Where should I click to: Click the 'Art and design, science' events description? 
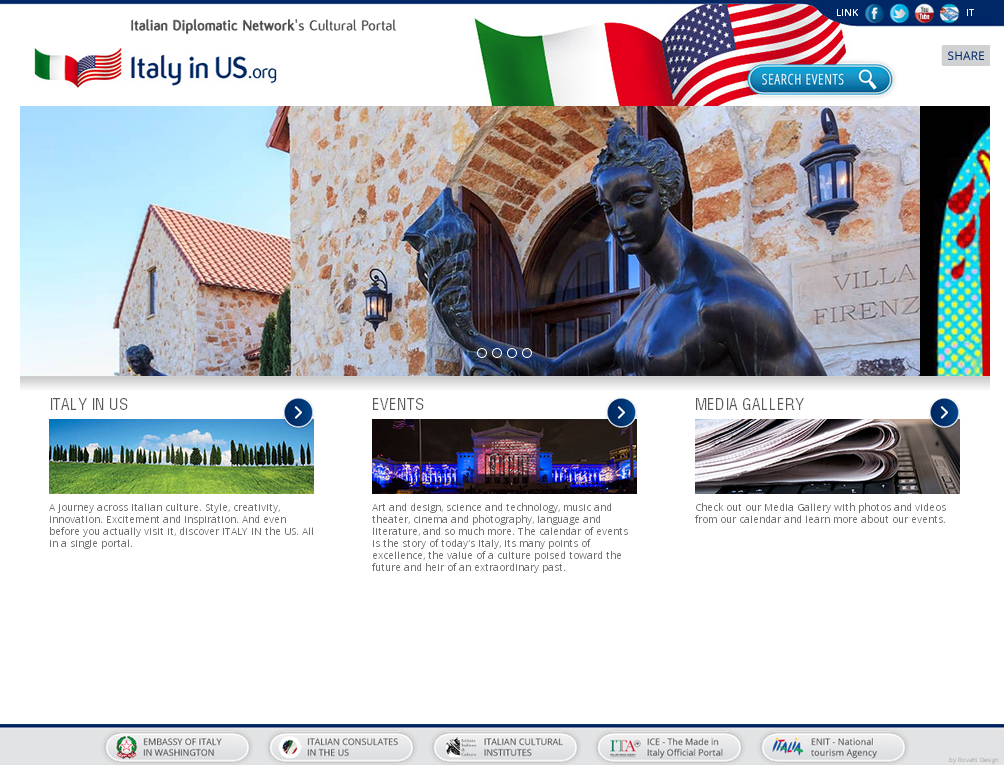(x=500, y=537)
